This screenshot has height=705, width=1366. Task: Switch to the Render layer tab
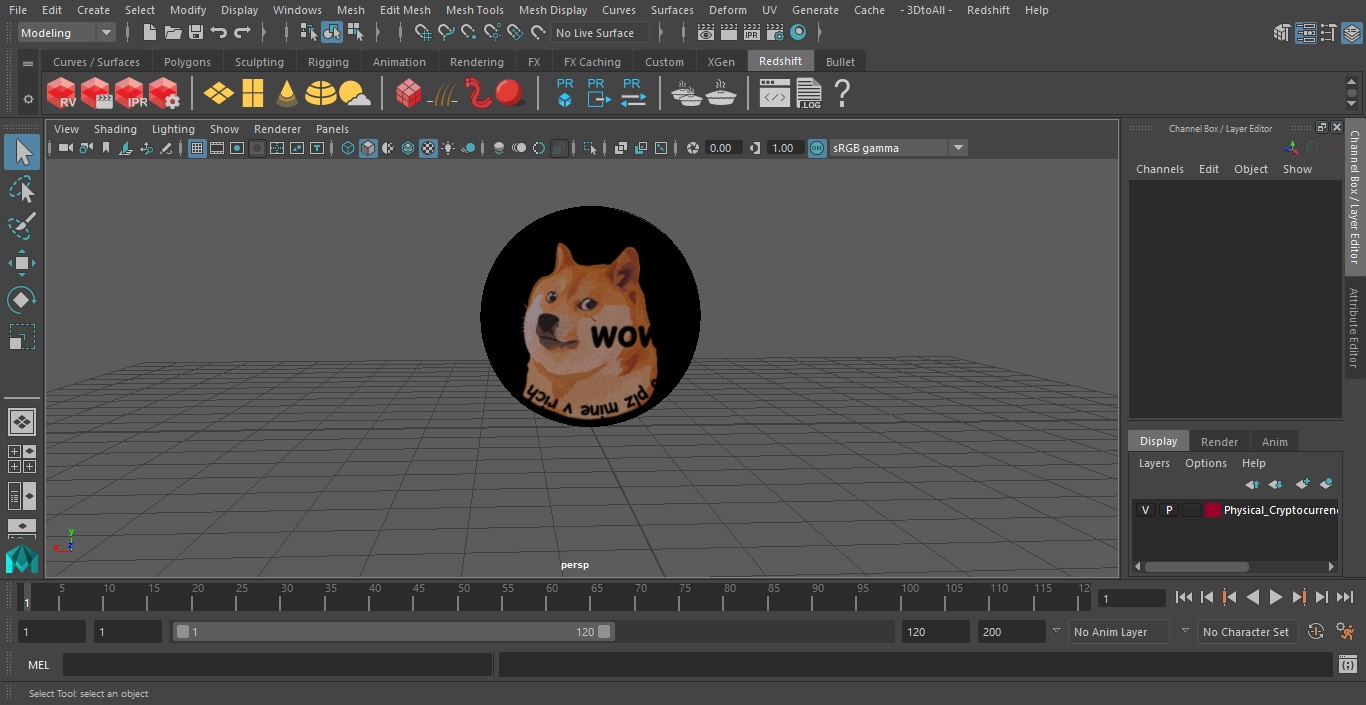[1219, 442]
